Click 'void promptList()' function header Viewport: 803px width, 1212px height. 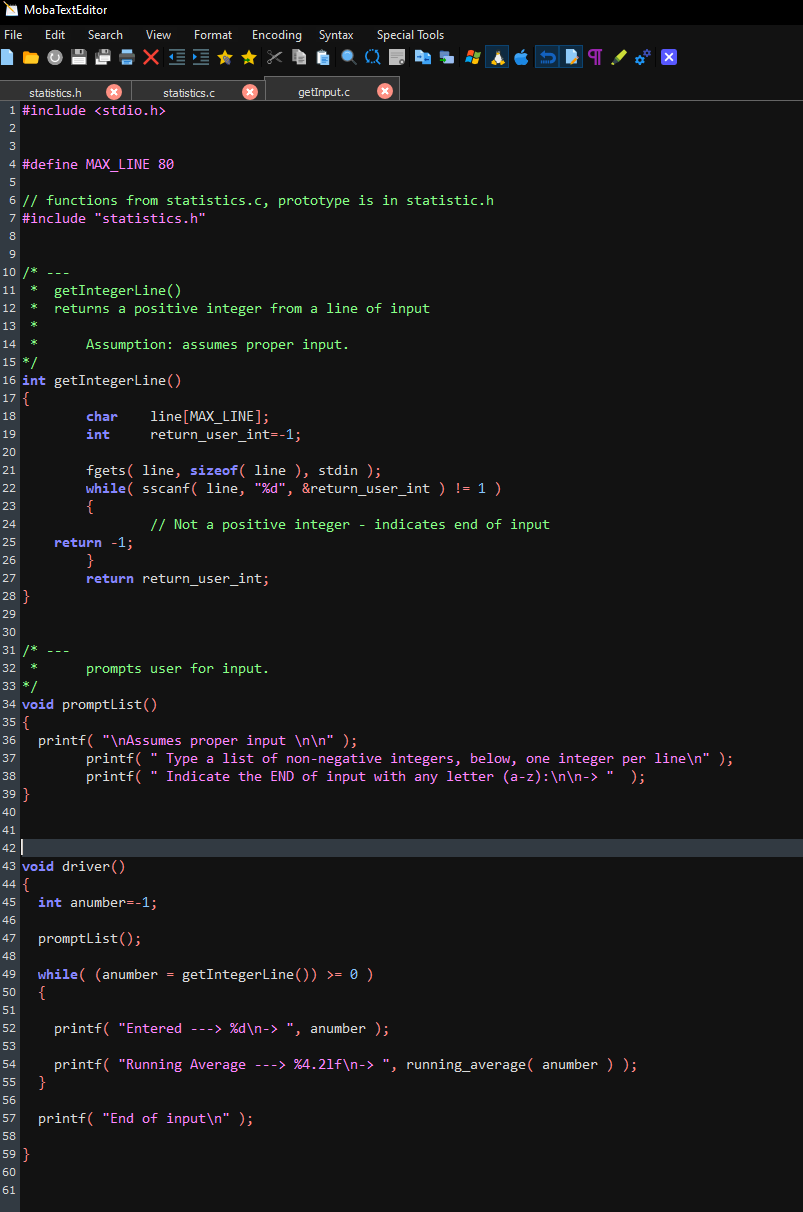[x=90, y=705]
